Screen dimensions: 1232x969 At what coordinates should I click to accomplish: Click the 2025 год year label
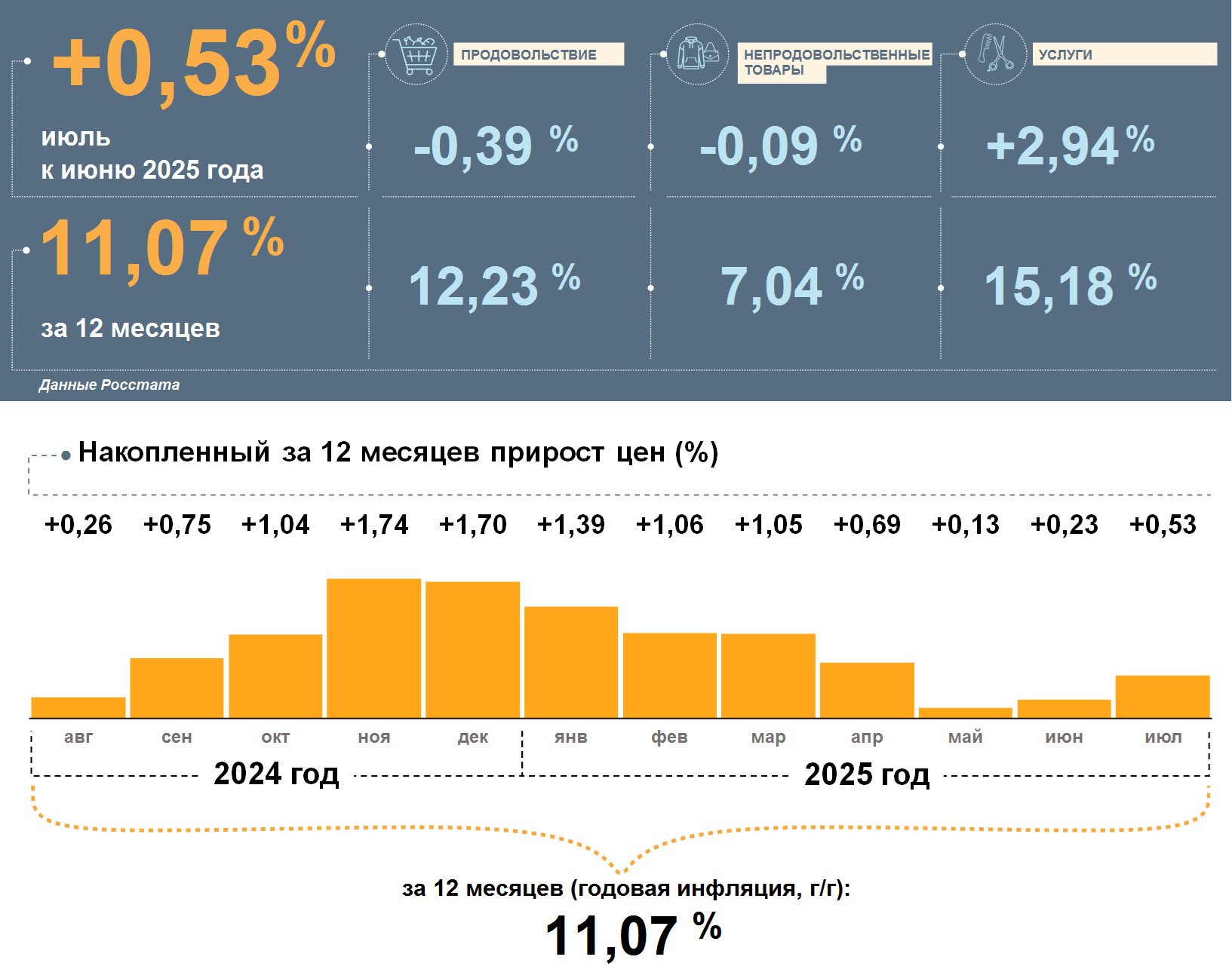point(867,774)
